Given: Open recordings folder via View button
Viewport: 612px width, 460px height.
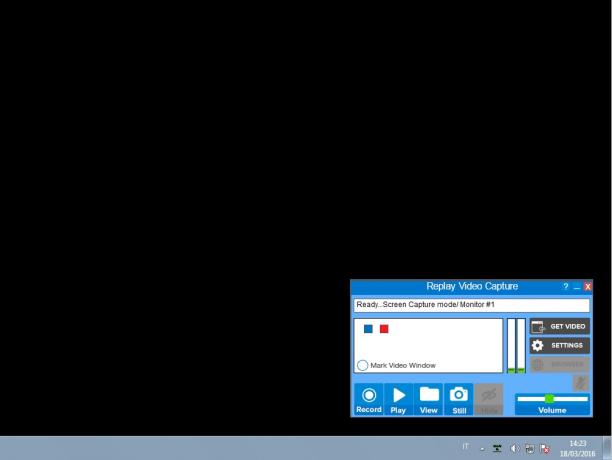Looking at the screenshot, I should [429, 399].
